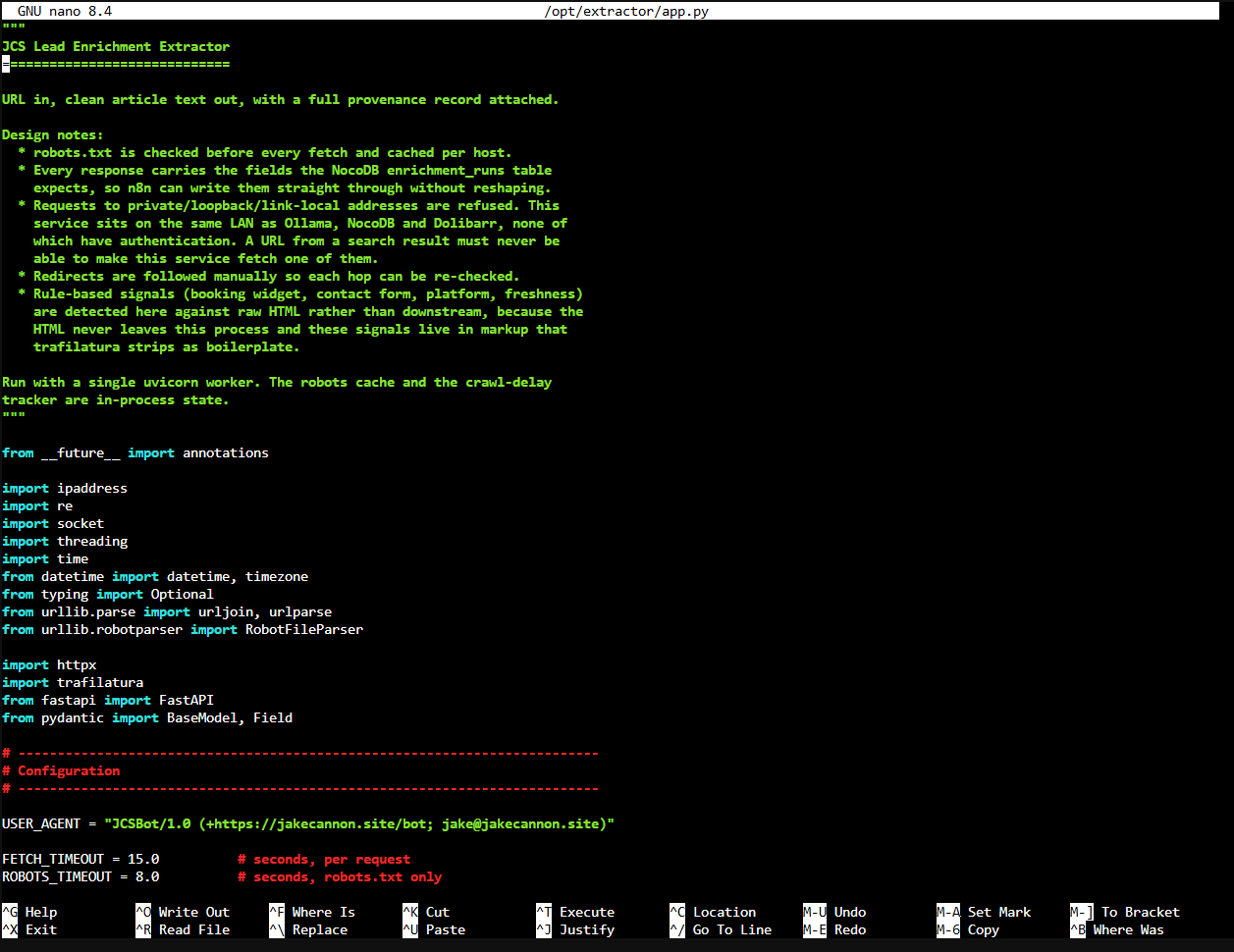Click the '# seconds, robots.txt only' comment
Image resolution: width=1234 pixels, height=952 pixels.
tap(340, 876)
